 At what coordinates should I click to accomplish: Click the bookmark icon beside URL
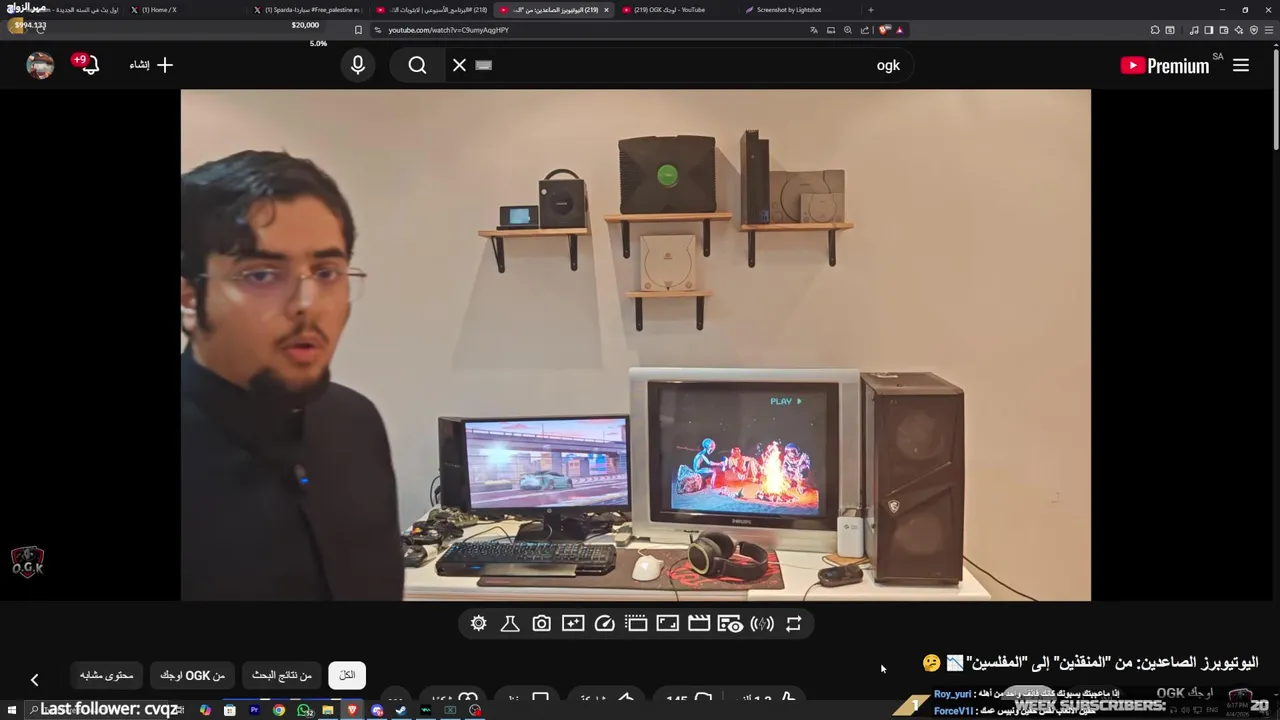point(358,30)
